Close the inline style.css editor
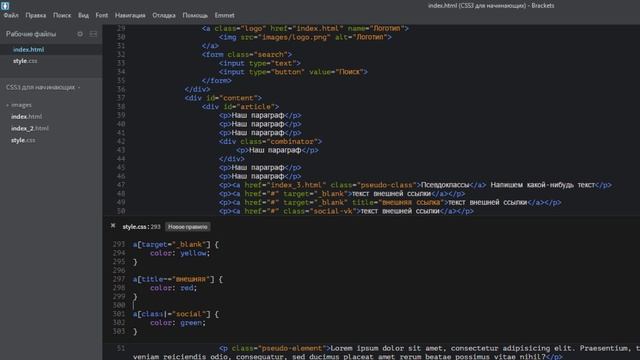Screen dimensions: 640x360 pos(113,226)
